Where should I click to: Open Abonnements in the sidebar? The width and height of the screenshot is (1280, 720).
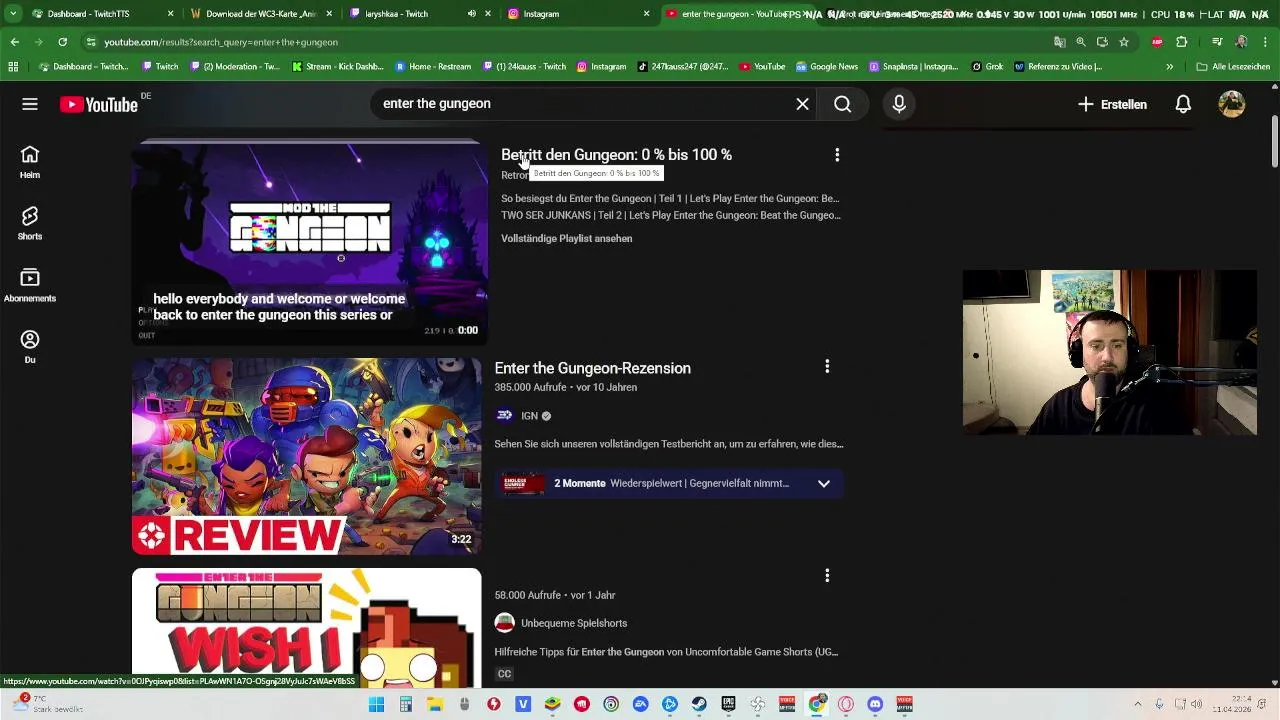[30, 284]
